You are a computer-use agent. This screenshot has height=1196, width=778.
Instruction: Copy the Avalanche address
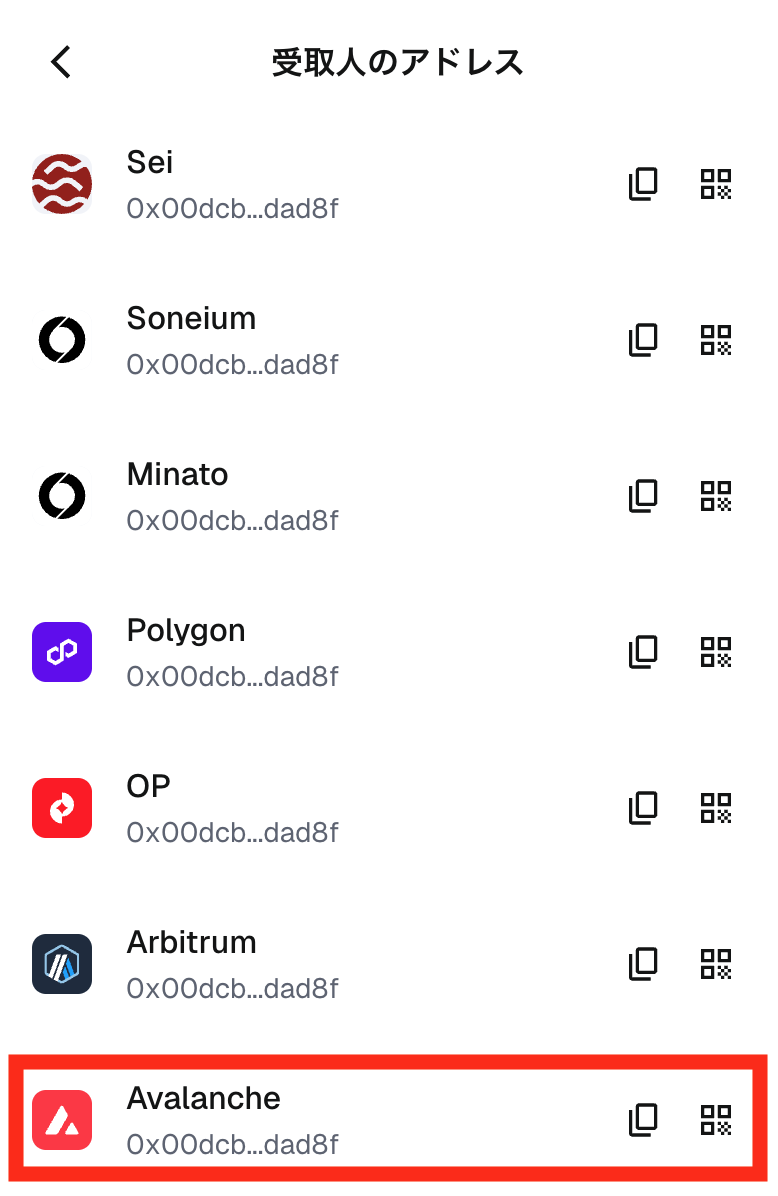[643, 1120]
